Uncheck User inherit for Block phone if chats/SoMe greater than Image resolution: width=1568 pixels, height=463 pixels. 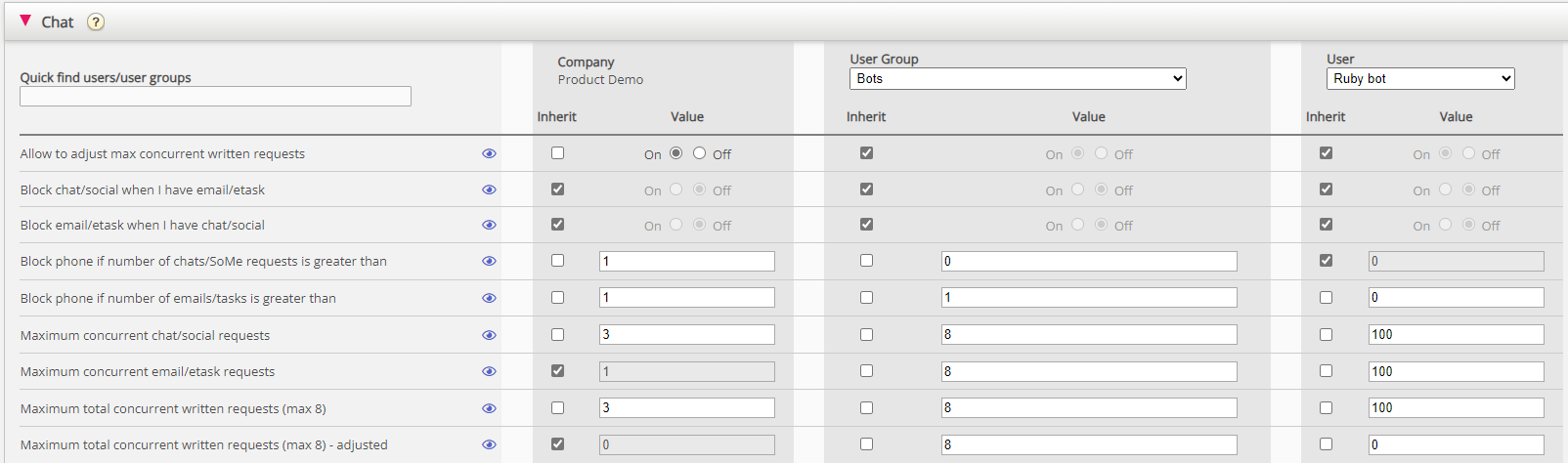click(1326, 261)
